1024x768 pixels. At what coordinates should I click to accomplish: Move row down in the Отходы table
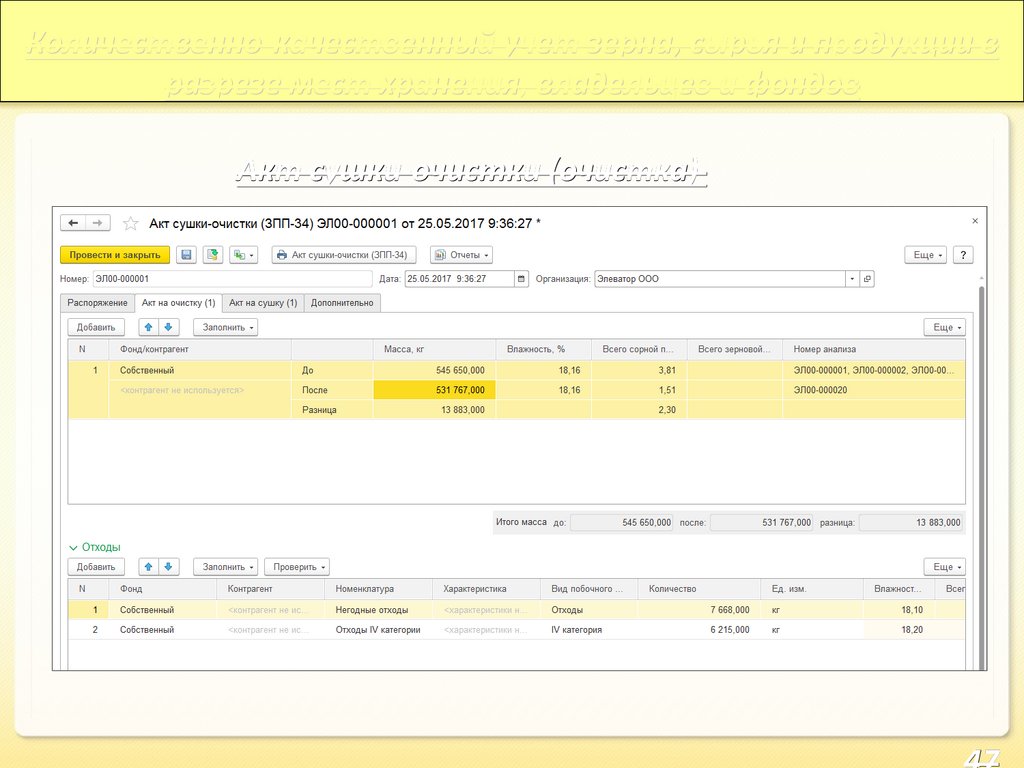(x=169, y=567)
